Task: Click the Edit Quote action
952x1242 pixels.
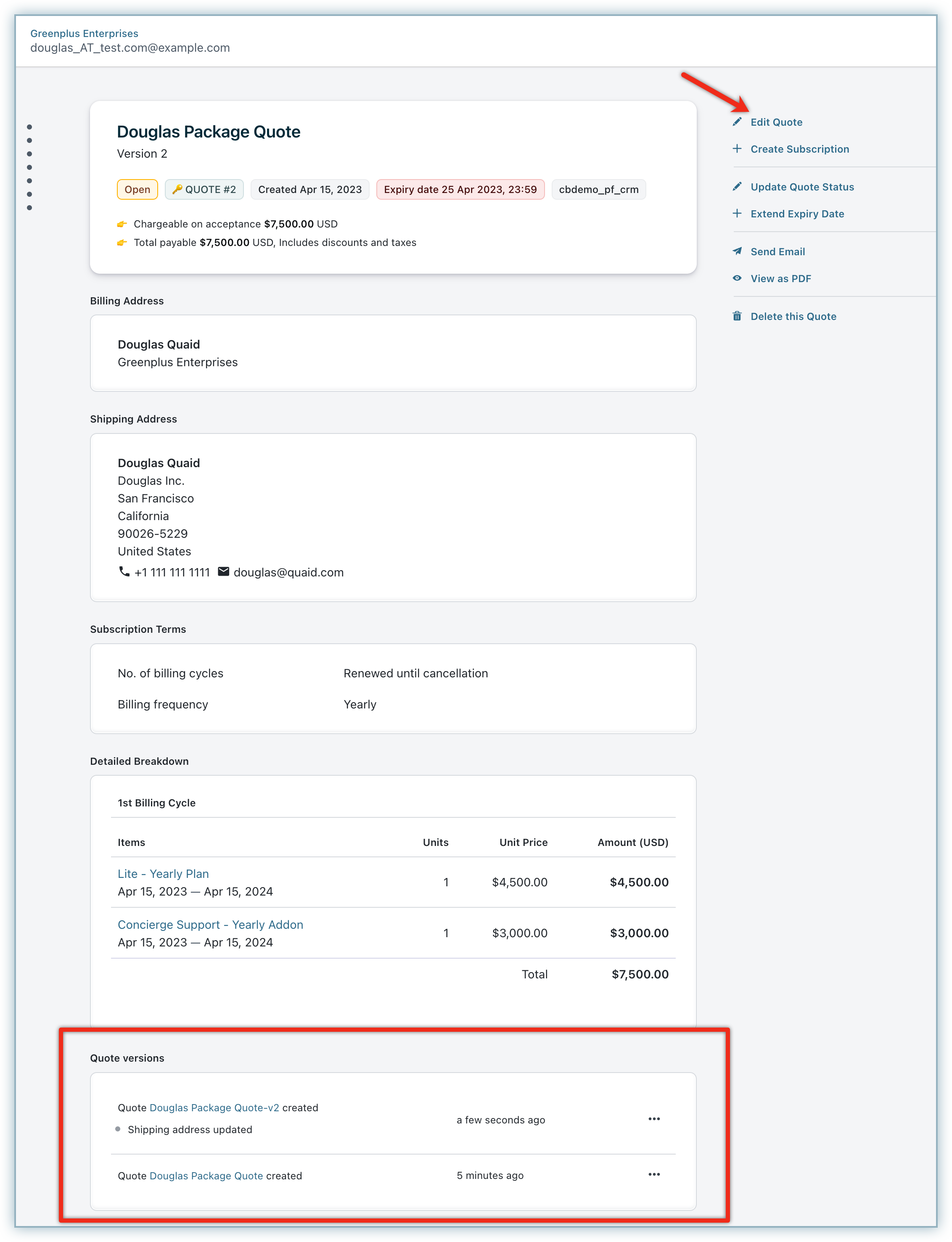Action: 776,122
